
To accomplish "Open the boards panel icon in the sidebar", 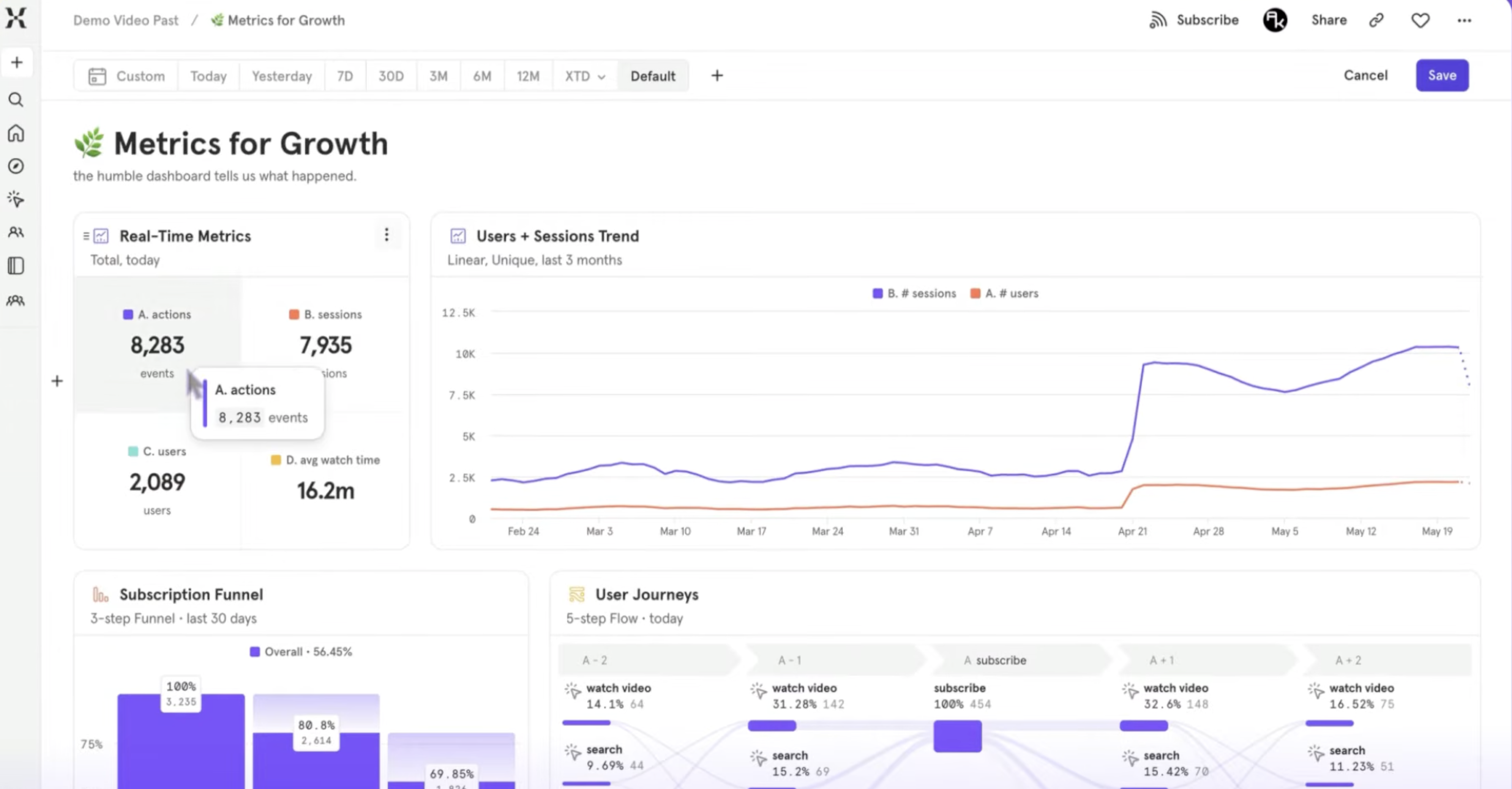I will point(16,266).
